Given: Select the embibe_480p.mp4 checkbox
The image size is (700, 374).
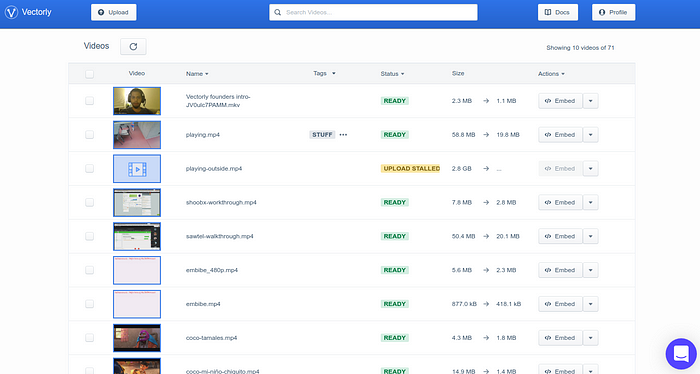Looking at the screenshot, I should pyautogui.click(x=89, y=270).
